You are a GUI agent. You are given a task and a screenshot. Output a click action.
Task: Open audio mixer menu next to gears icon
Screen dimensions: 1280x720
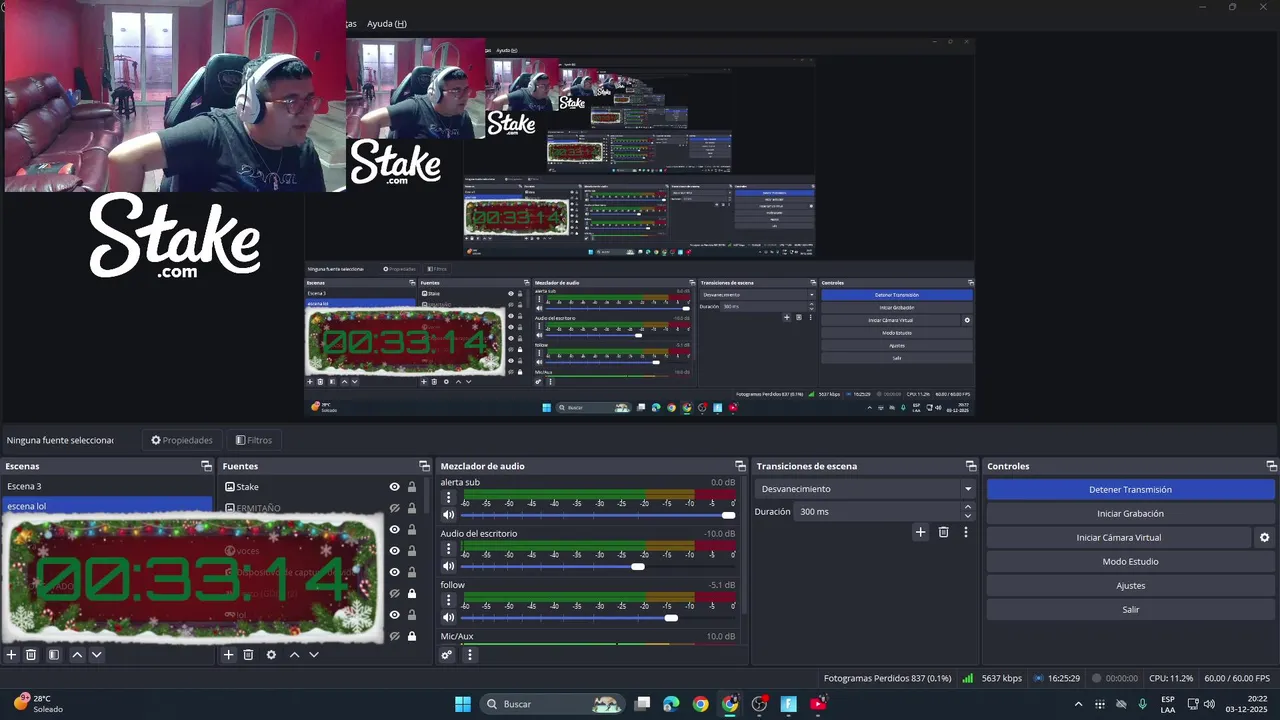(x=469, y=655)
